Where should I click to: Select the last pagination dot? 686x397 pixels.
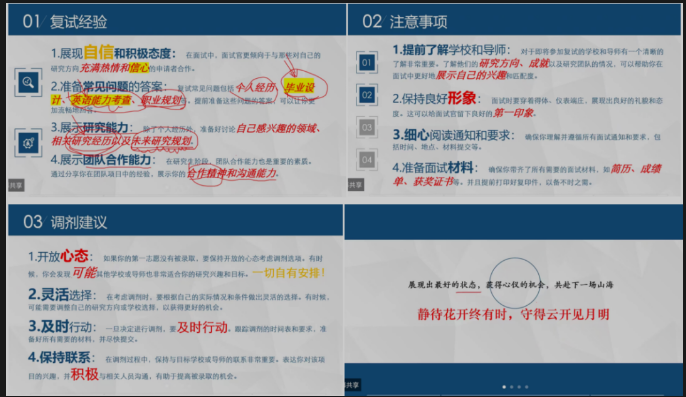[526, 387]
